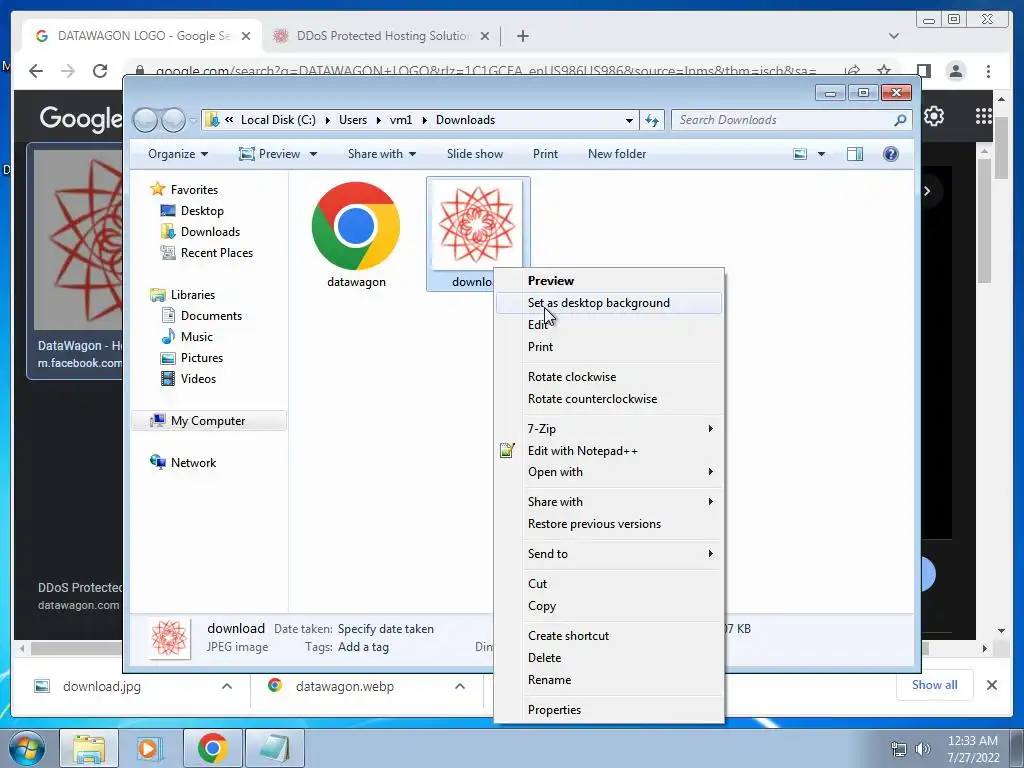The height and width of the screenshot is (768, 1024).
Task: Open Google apps grid icon
Action: [x=984, y=116]
